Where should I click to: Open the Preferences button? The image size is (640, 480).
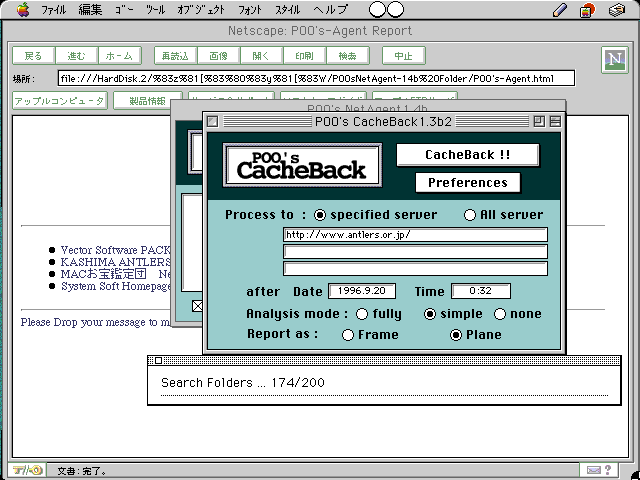(467, 183)
